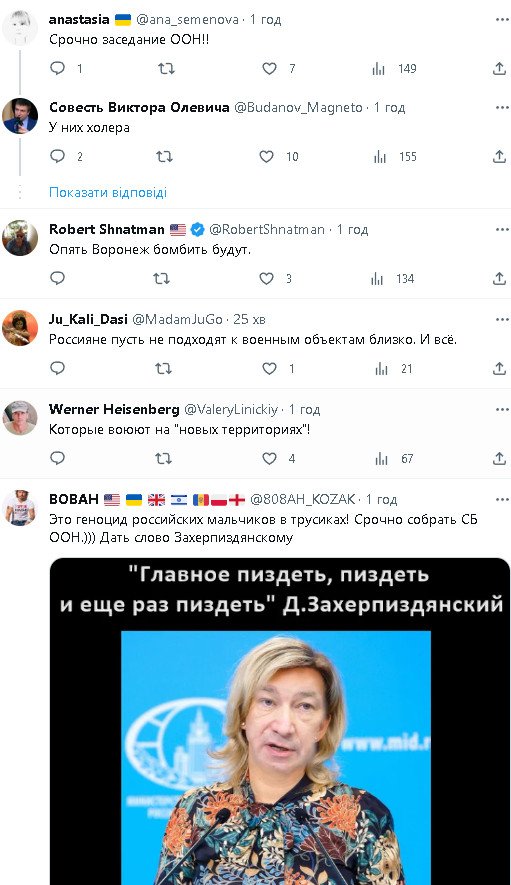Viewport: 511px width, 885px height.
Task: Like the 'У них холера' tweet
Action: (x=267, y=156)
